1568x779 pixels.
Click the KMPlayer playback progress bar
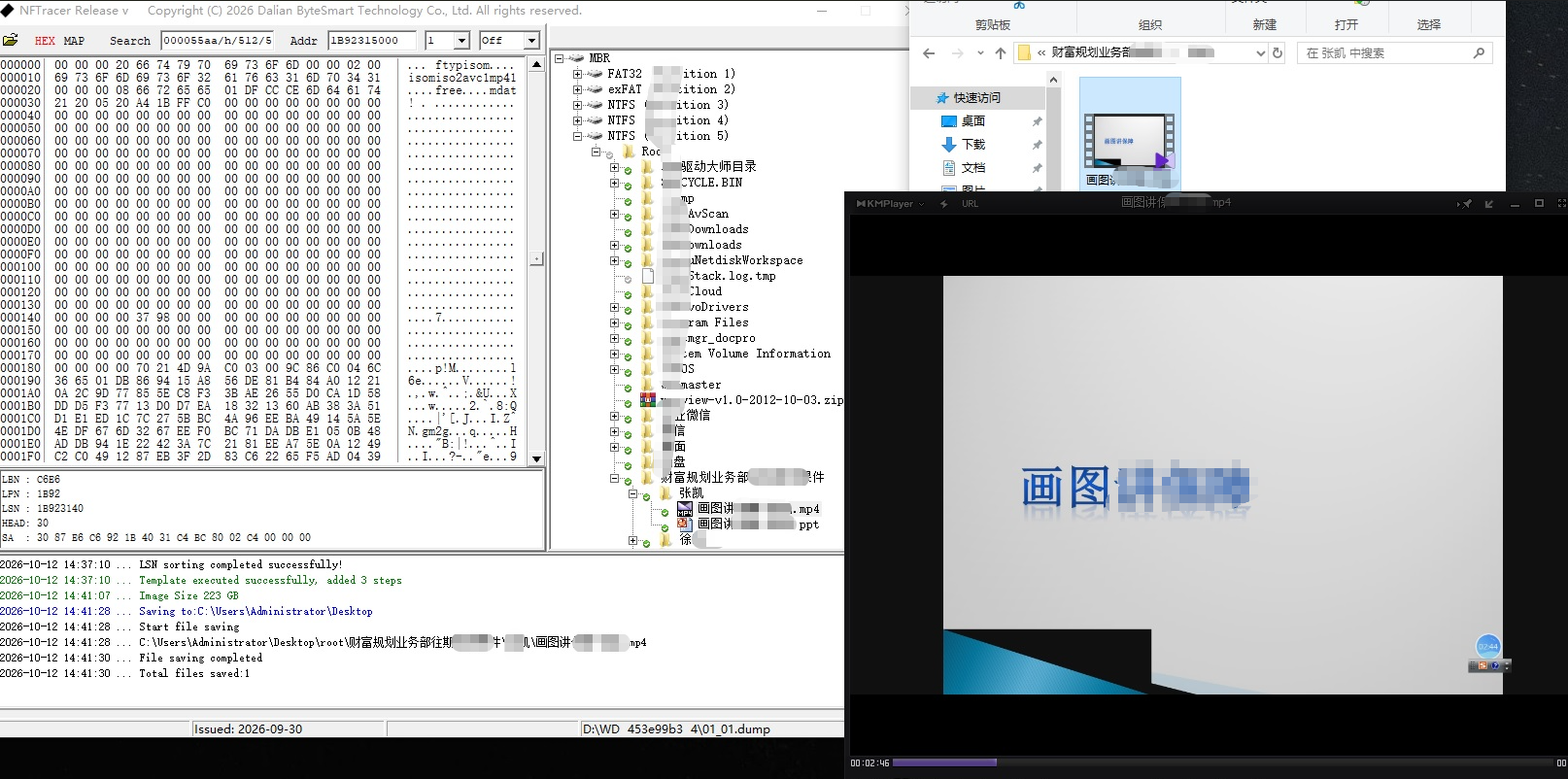click(1222, 762)
